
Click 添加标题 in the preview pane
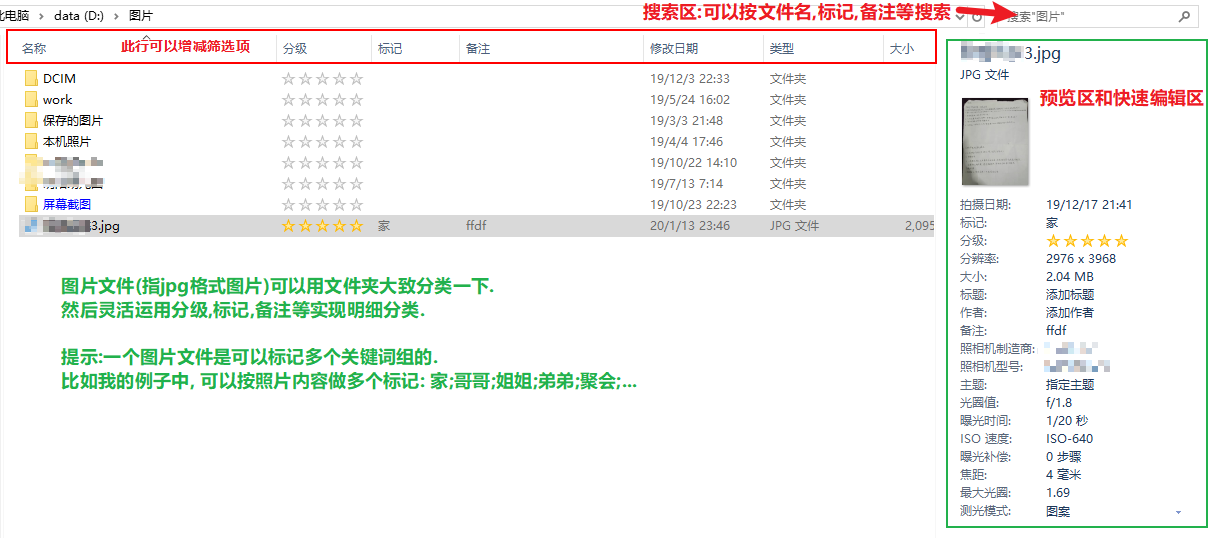click(x=1069, y=294)
